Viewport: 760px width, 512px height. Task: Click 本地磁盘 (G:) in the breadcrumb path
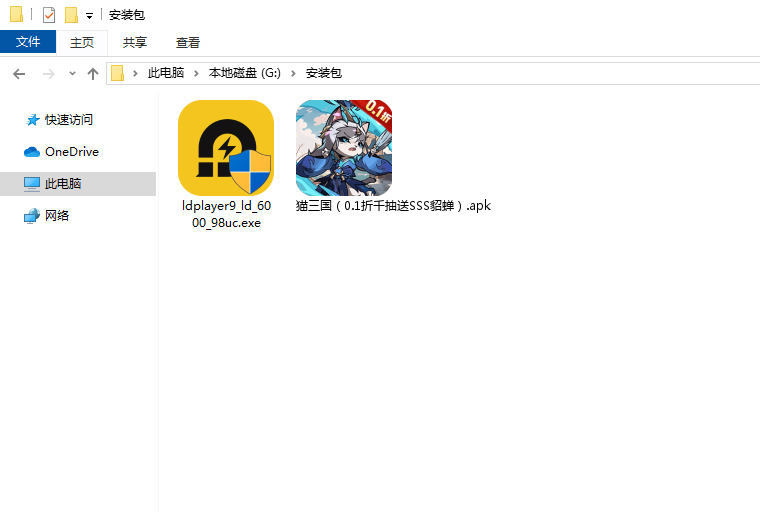click(245, 74)
